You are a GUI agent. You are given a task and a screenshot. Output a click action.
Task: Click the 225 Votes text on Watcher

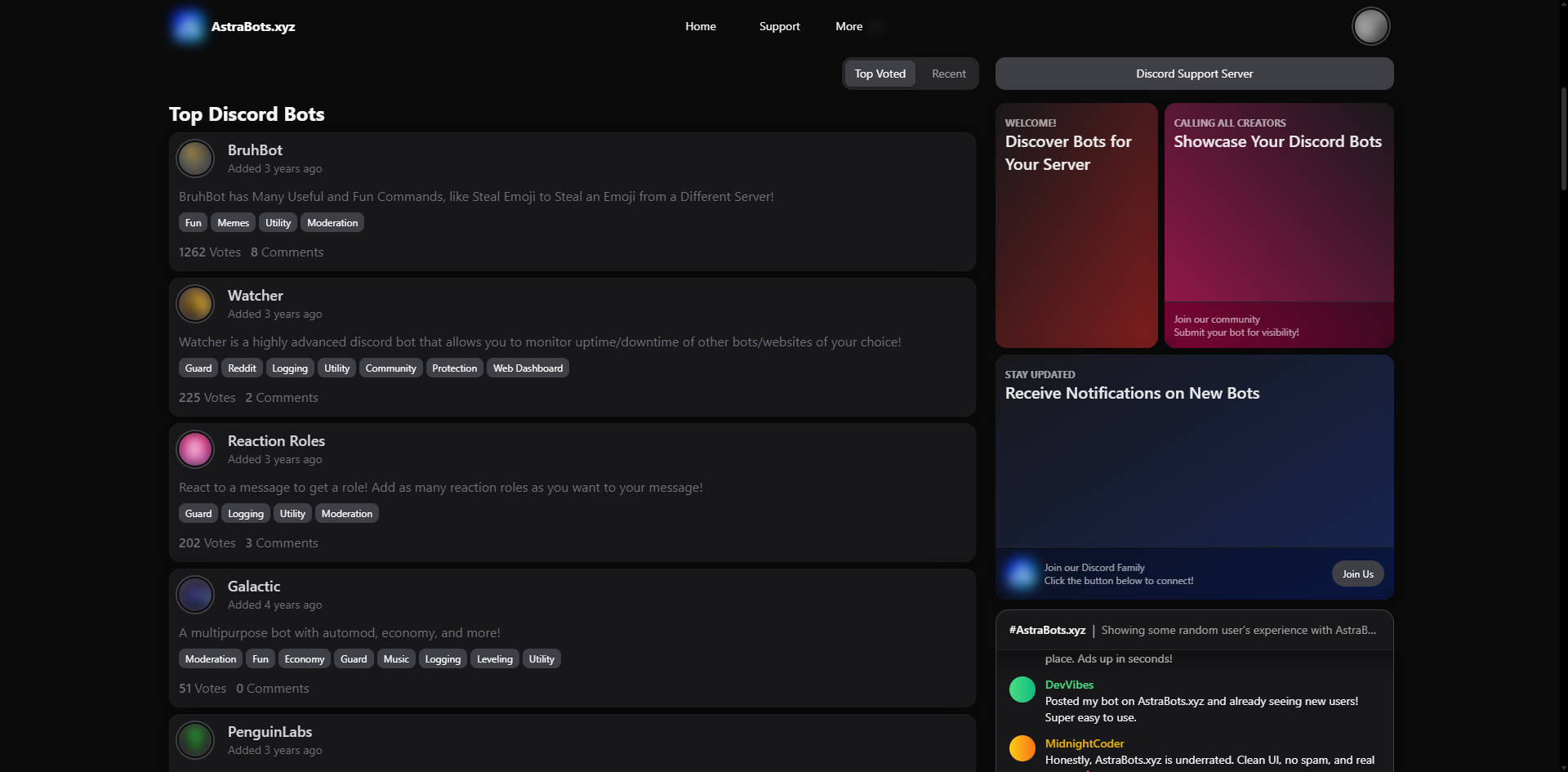(207, 398)
